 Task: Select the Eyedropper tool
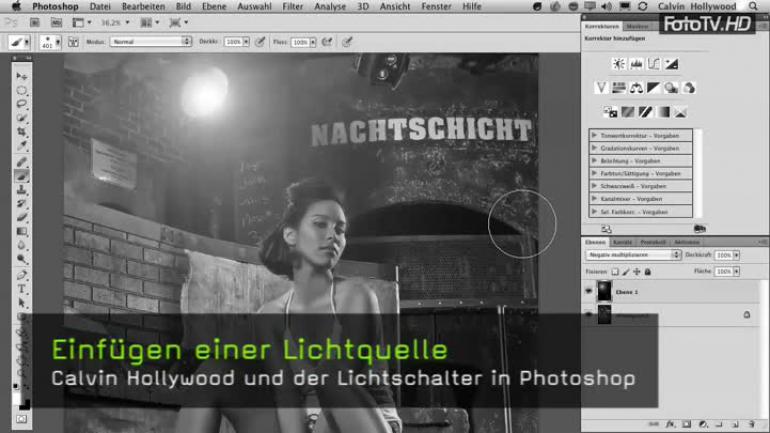22,146
